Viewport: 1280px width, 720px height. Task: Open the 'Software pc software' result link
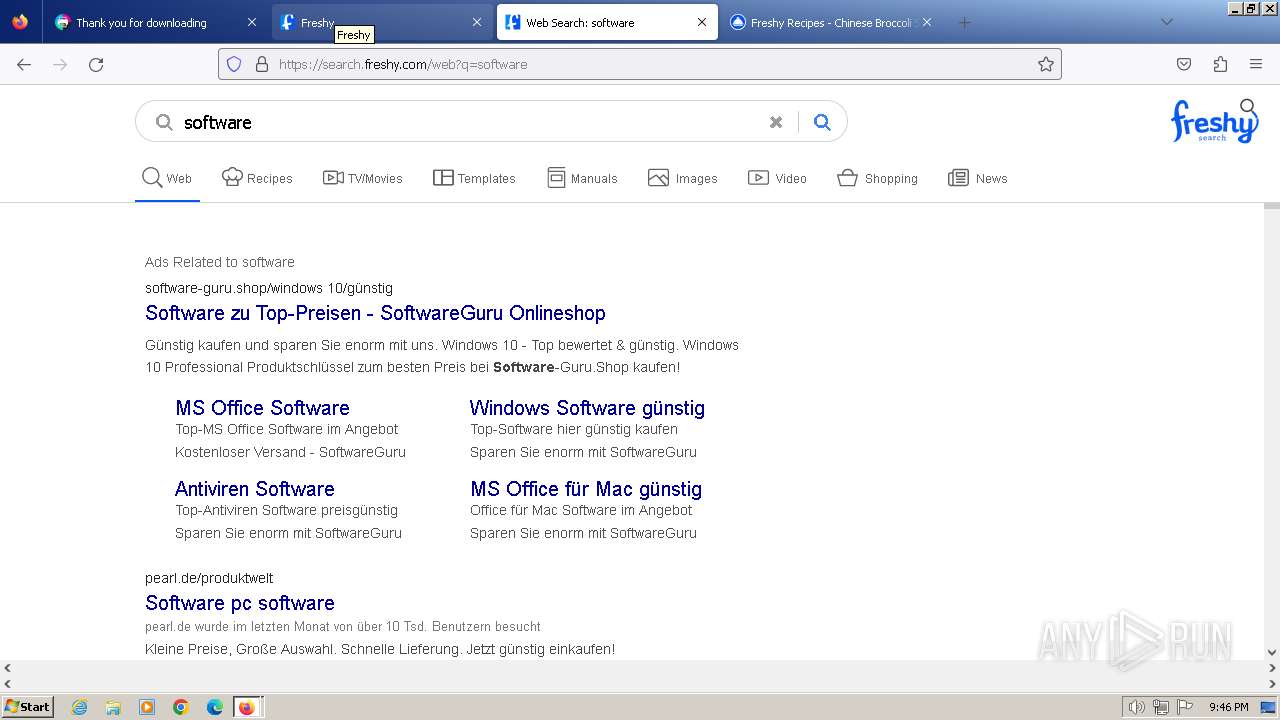coord(240,603)
